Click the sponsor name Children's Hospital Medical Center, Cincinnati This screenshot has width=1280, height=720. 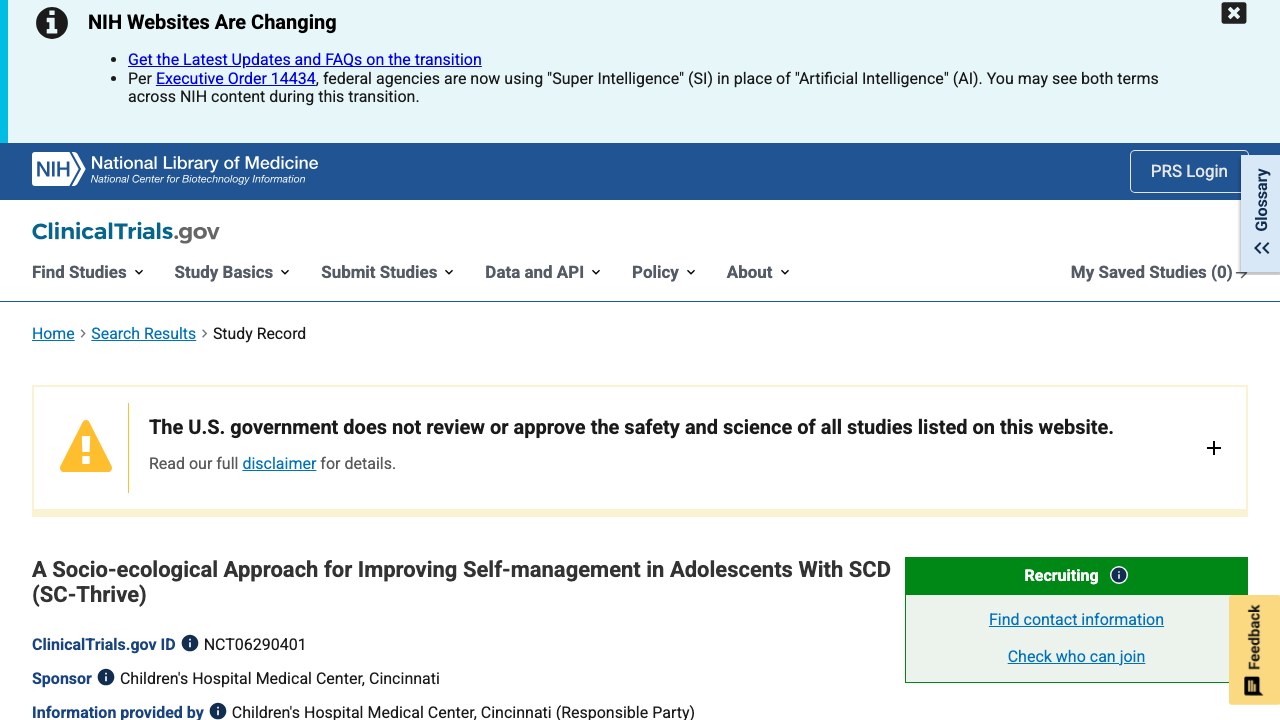point(280,679)
